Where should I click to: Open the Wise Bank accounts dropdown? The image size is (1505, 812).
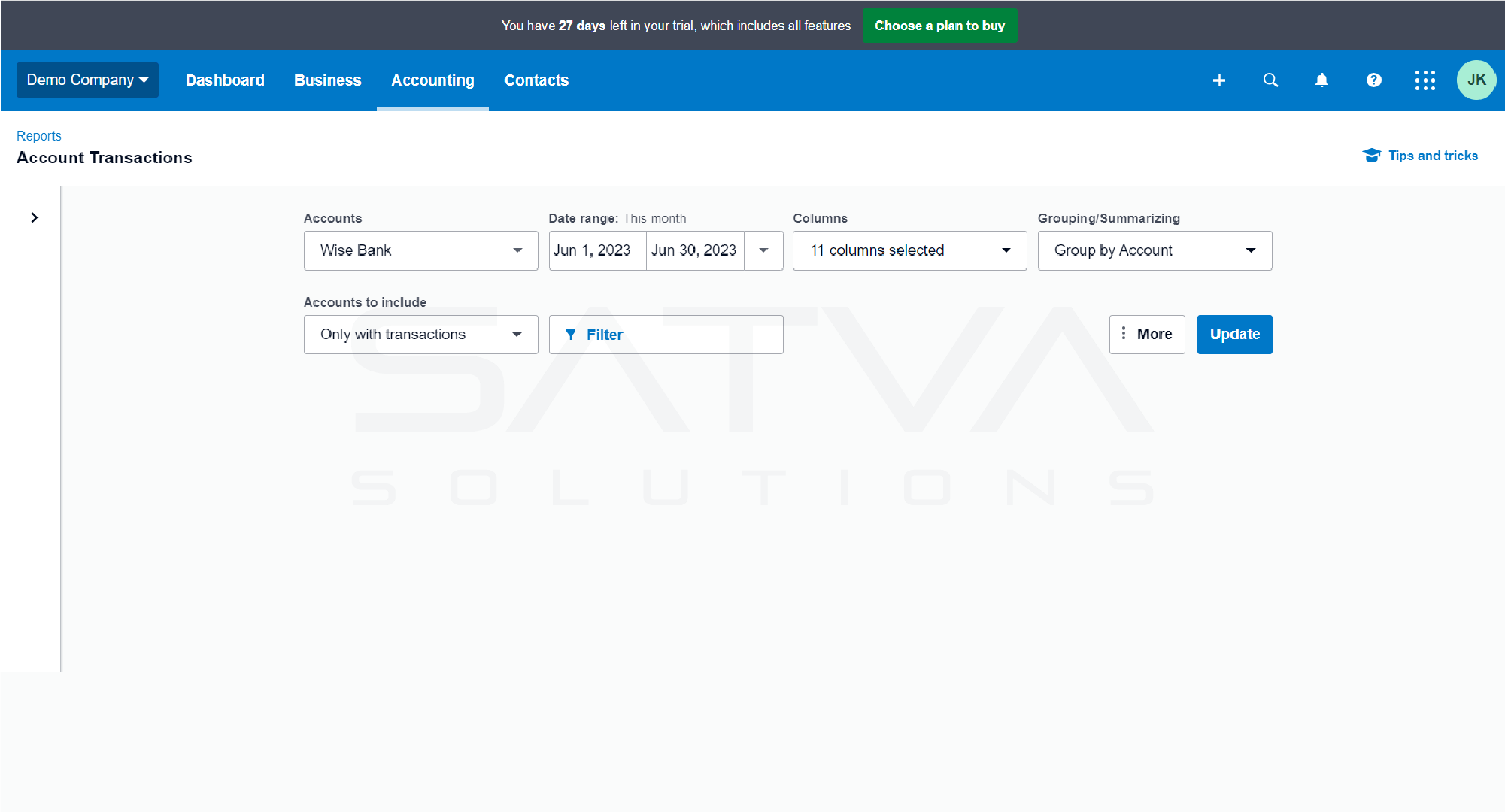click(x=420, y=250)
